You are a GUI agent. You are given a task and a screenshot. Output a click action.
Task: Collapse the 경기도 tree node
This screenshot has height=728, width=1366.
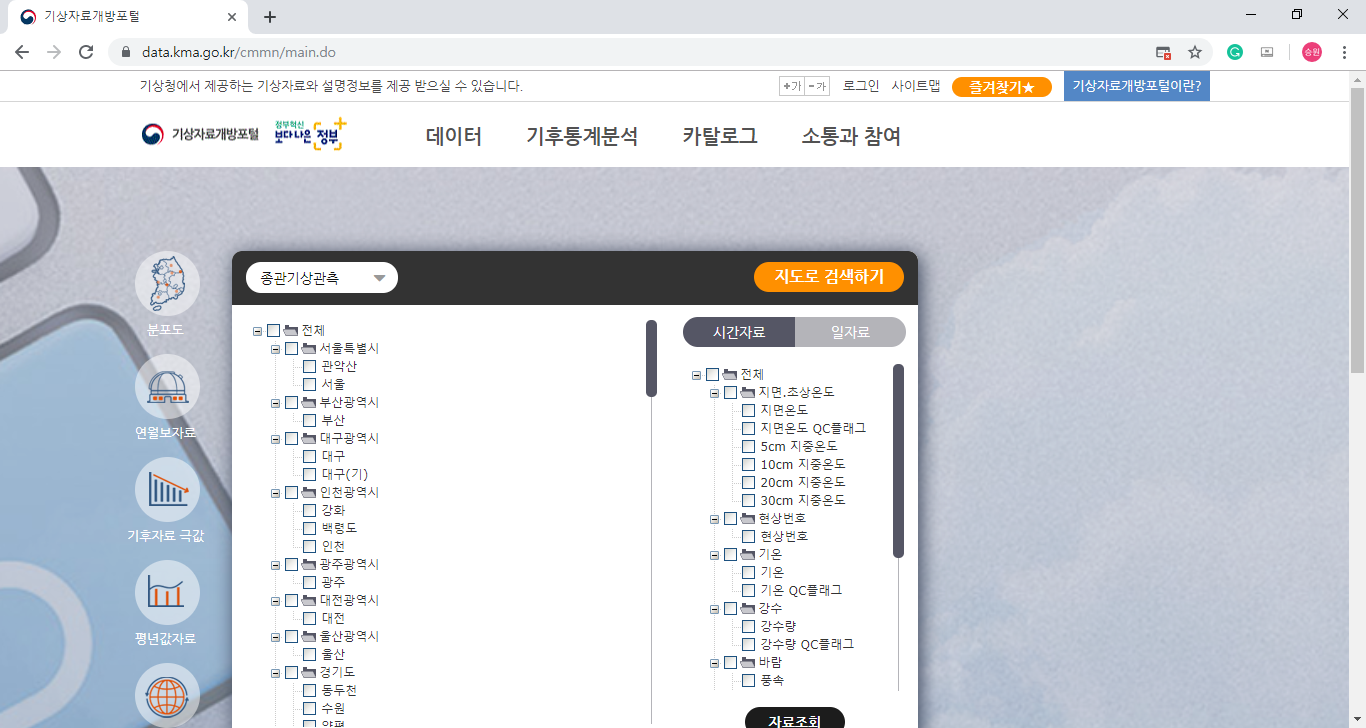click(x=276, y=672)
